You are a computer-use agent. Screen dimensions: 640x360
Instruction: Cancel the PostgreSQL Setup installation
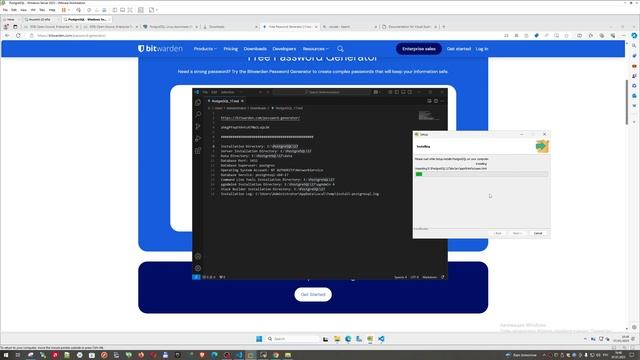coord(538,233)
